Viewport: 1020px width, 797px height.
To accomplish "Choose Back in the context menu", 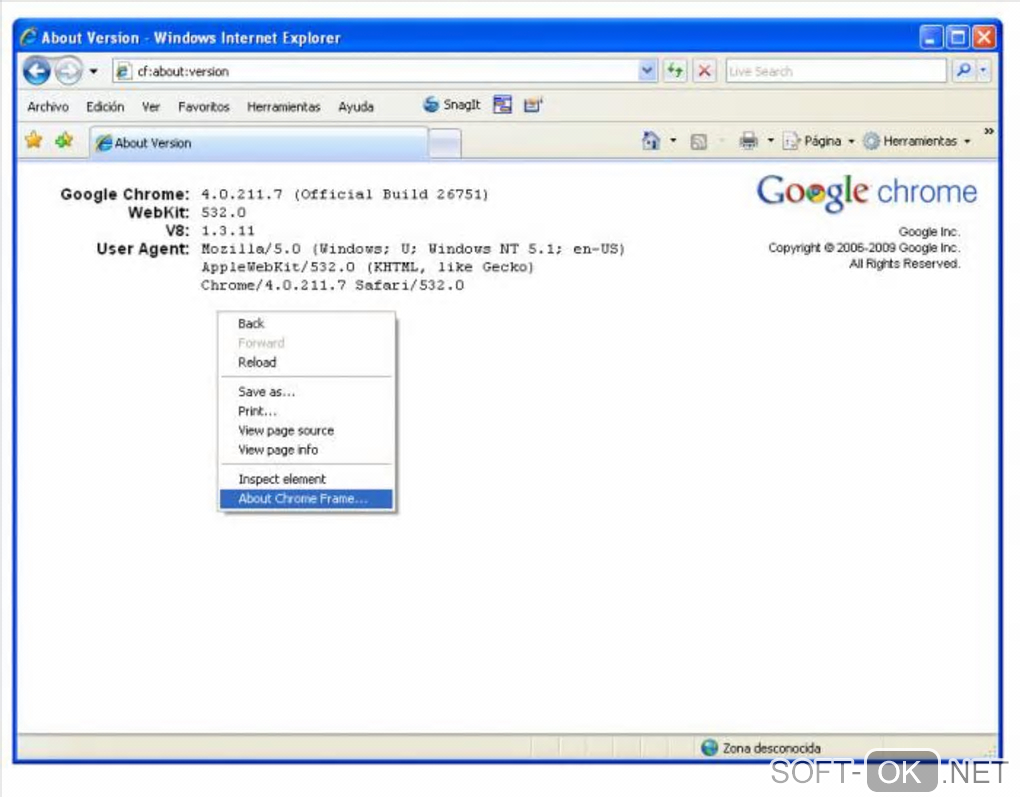I will [306, 323].
